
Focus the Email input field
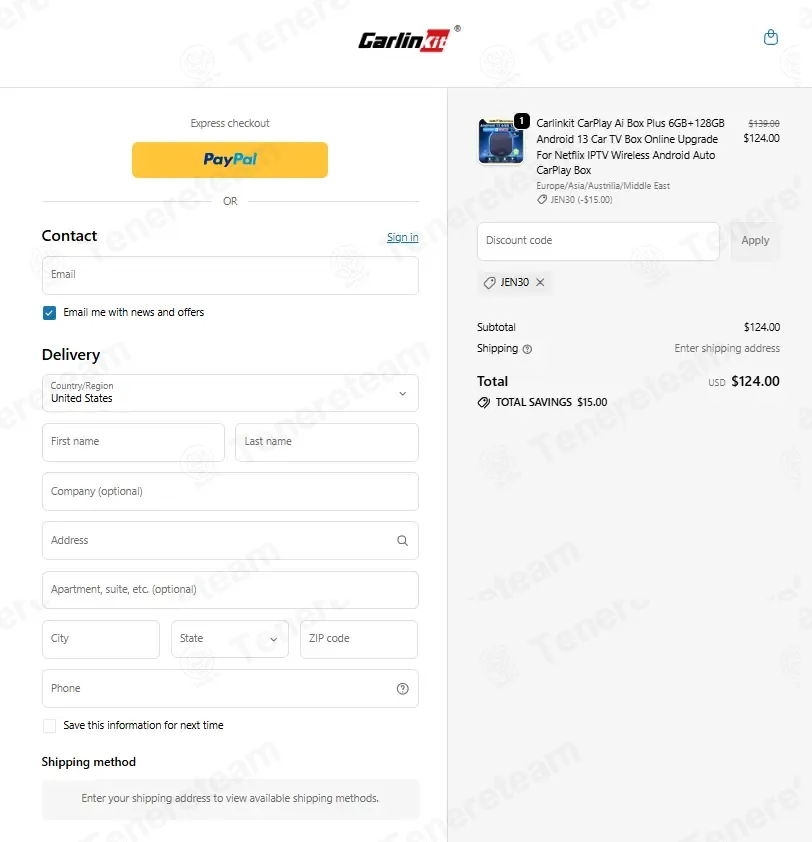point(230,275)
